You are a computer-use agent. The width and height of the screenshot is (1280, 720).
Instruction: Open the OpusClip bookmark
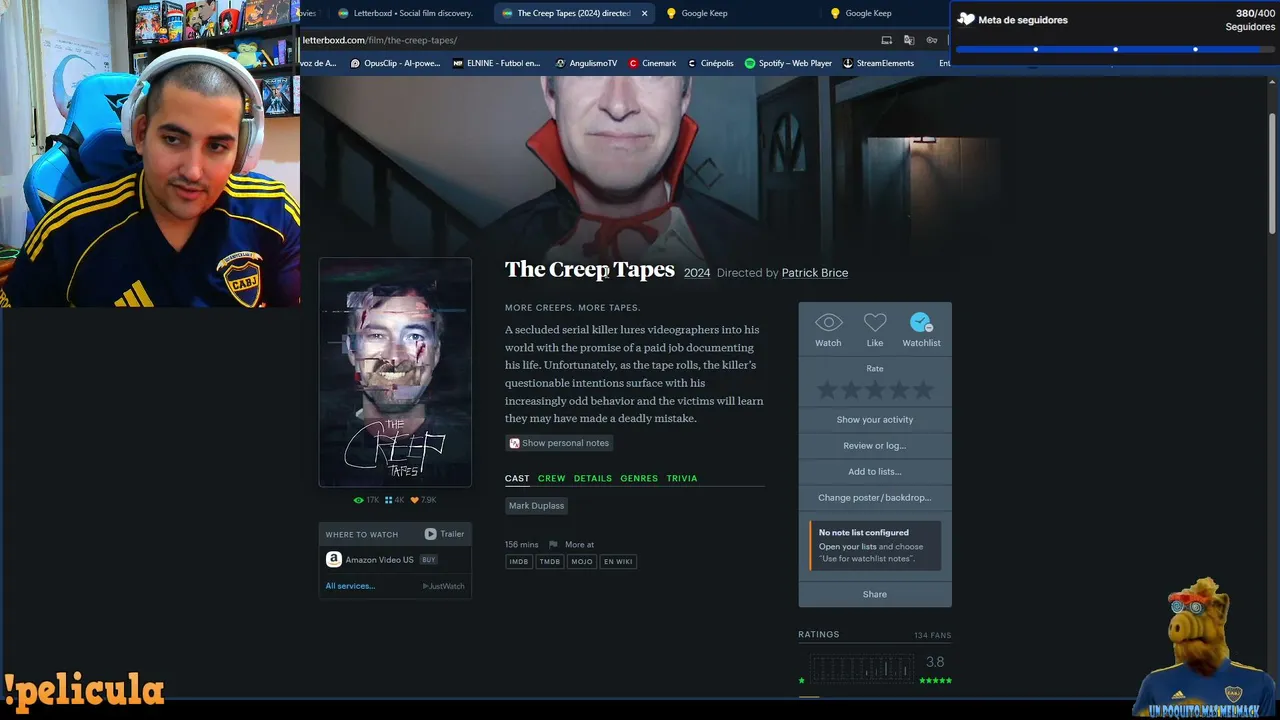pos(395,63)
